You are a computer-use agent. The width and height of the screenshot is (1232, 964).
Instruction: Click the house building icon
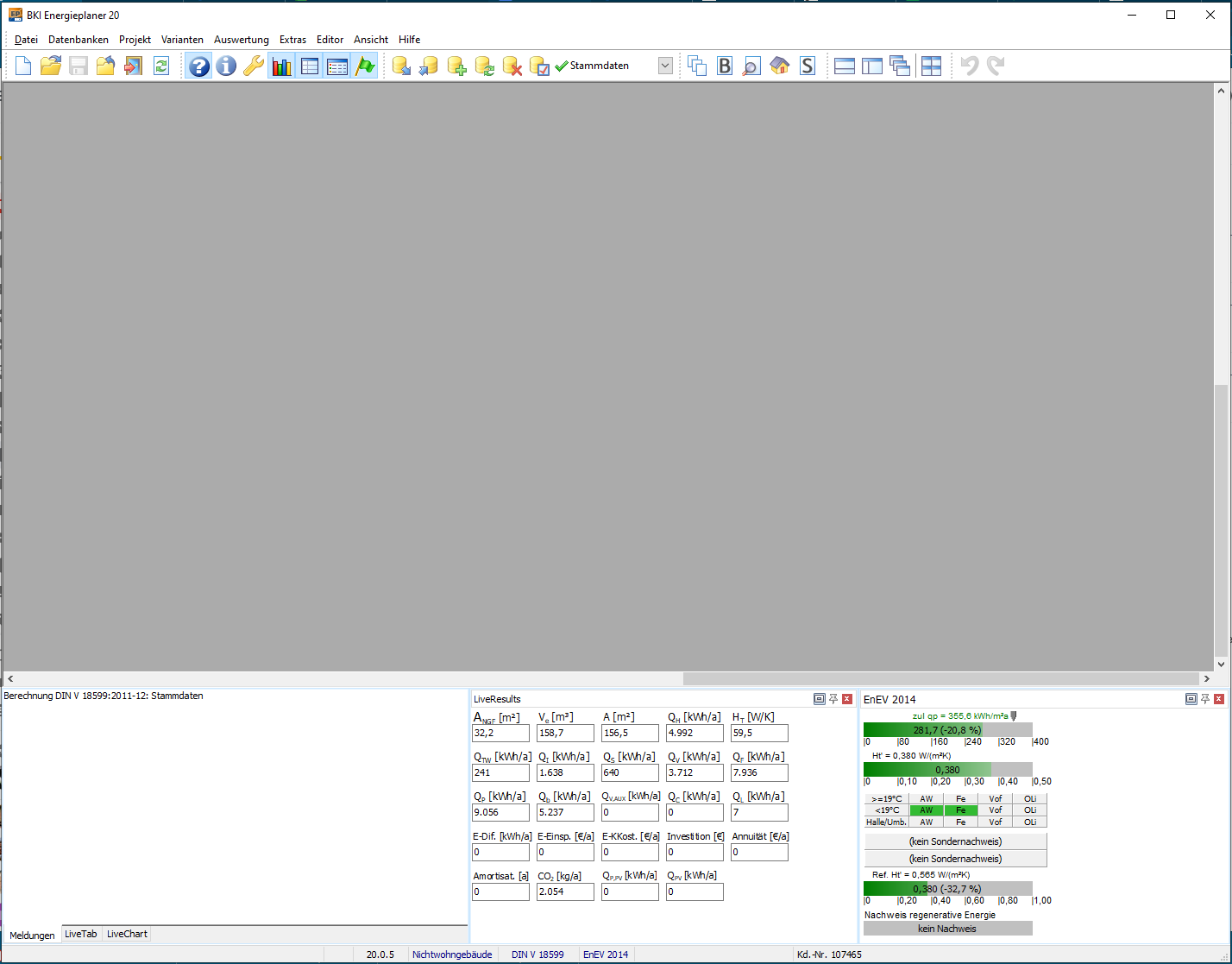click(x=780, y=66)
